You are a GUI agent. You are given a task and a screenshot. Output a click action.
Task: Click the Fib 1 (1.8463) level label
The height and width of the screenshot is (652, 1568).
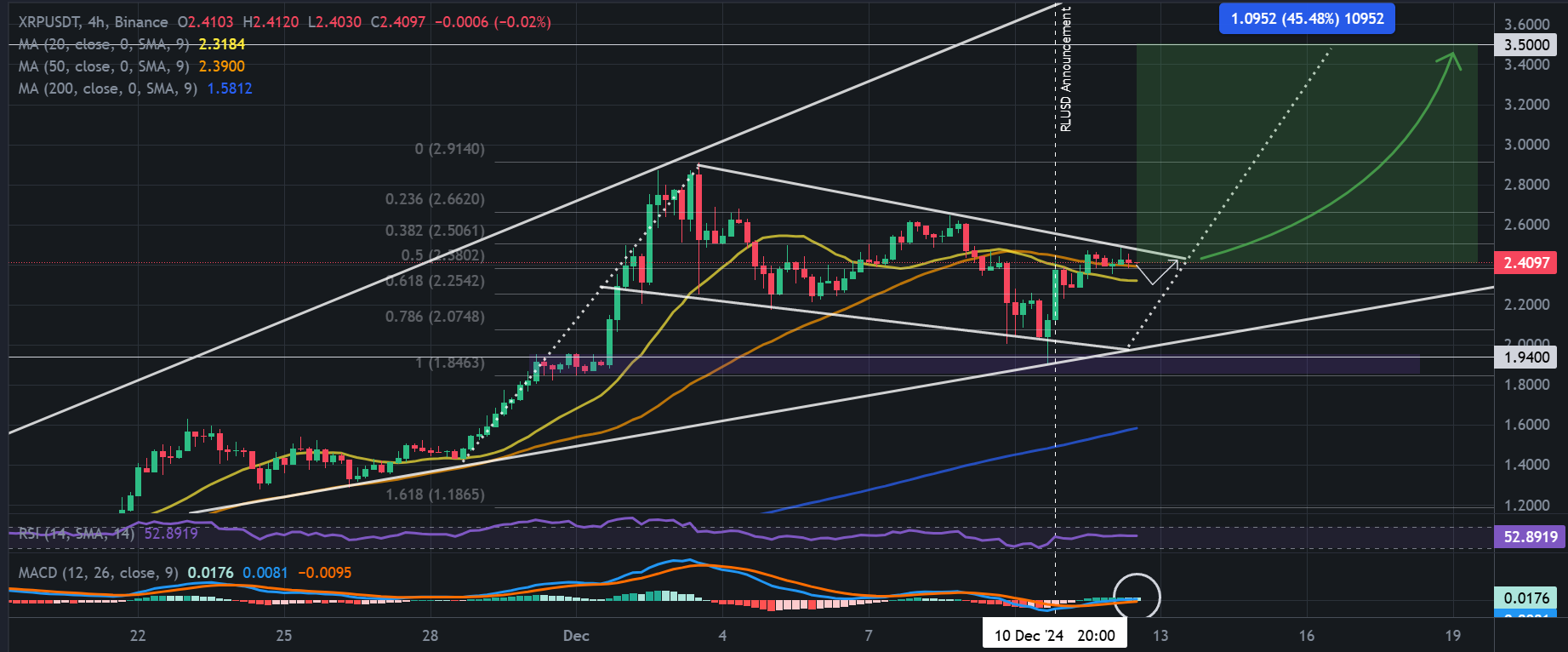coord(450,363)
